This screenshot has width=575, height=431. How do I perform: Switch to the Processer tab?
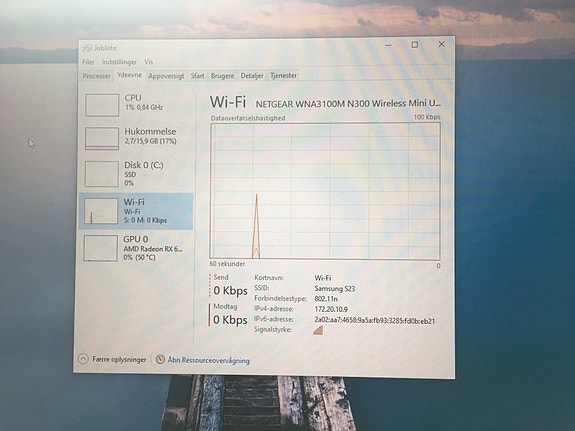[x=96, y=76]
